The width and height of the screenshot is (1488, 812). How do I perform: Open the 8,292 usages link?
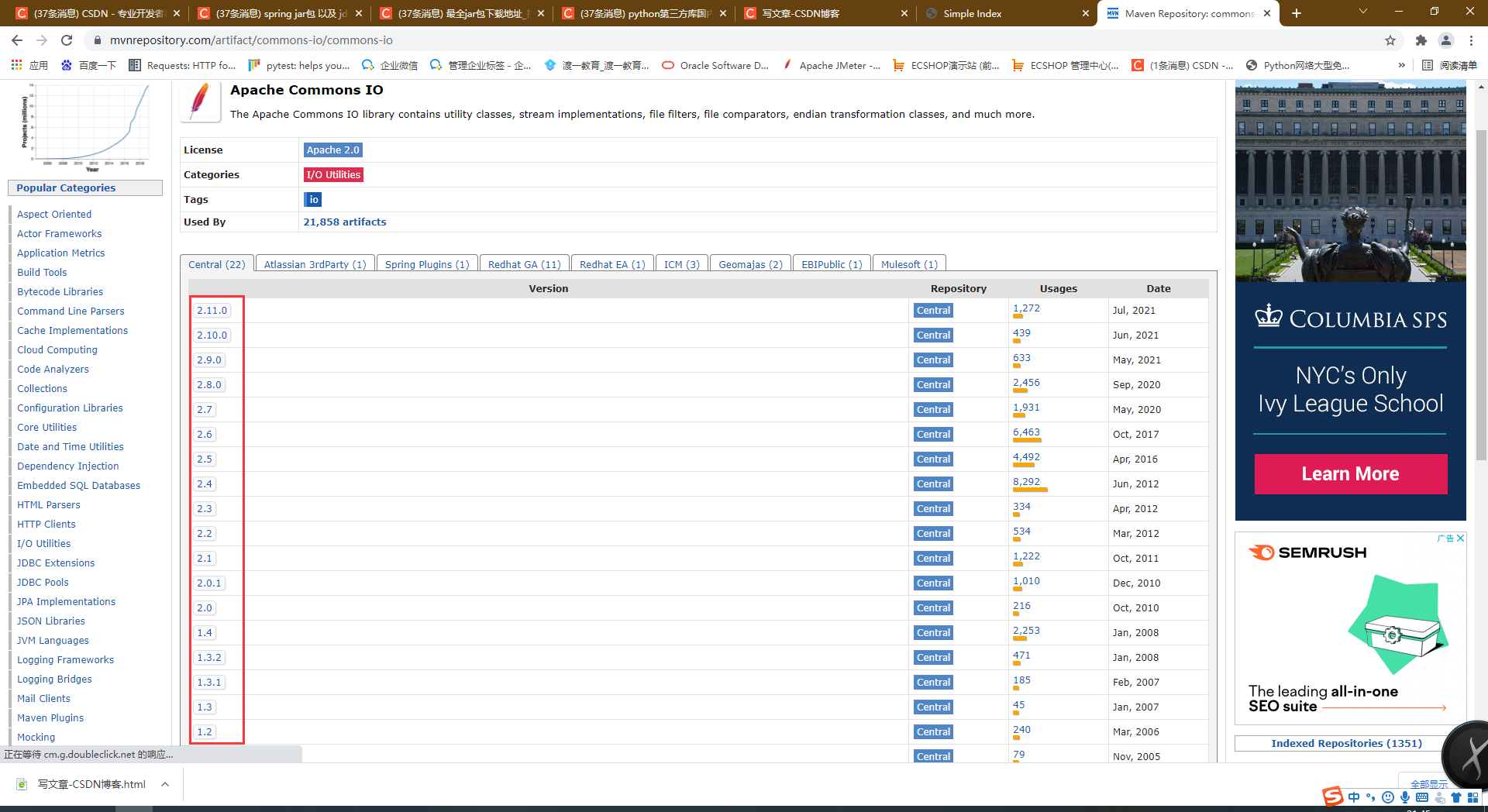[1026, 482]
